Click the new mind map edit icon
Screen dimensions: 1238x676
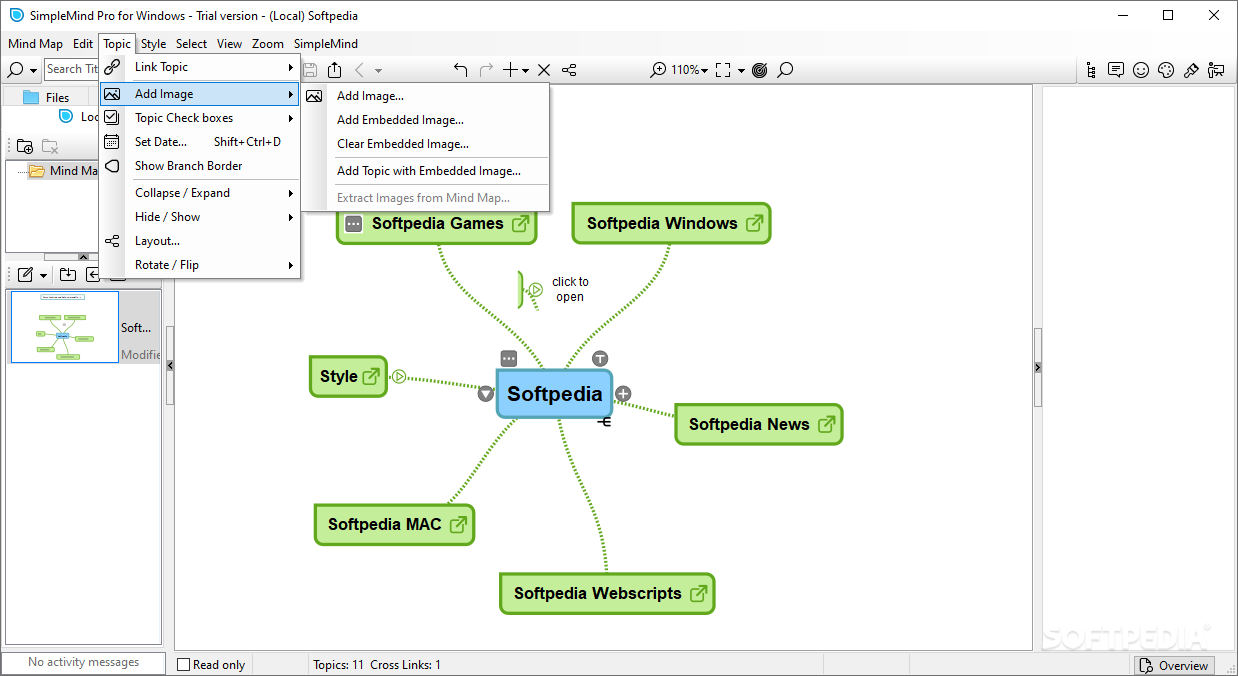pos(26,275)
